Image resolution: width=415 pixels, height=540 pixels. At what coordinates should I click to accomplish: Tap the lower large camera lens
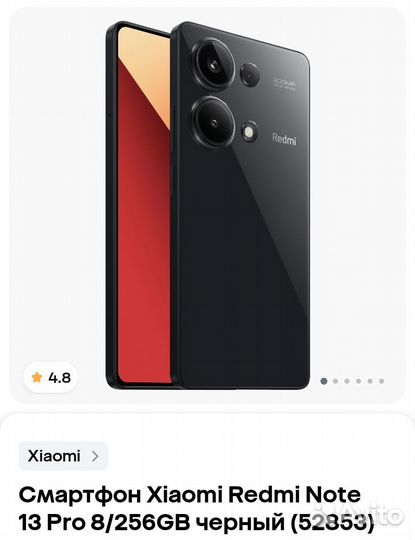coord(214,121)
